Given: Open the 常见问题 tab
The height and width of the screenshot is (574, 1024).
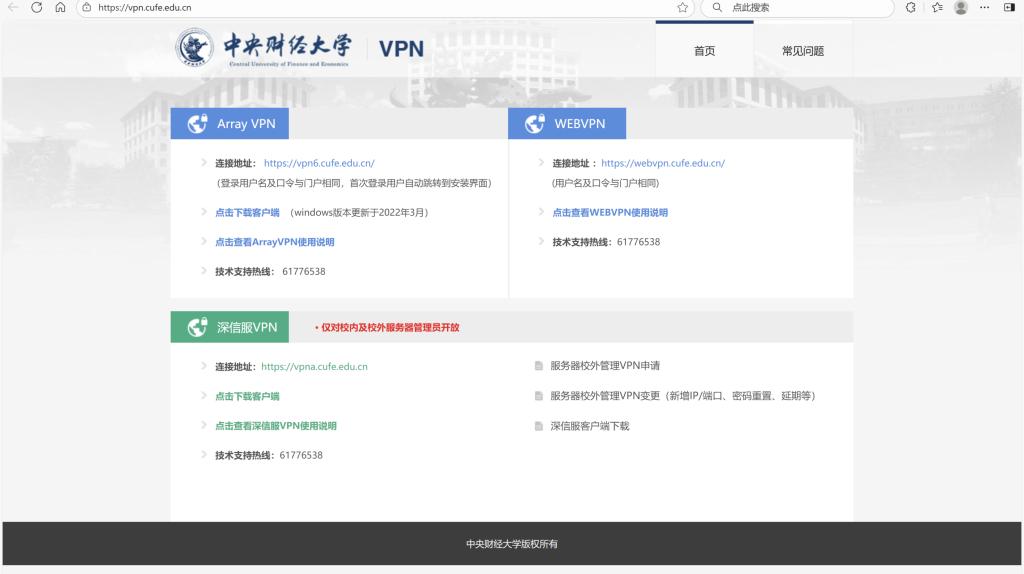Looking at the screenshot, I should 803,51.
